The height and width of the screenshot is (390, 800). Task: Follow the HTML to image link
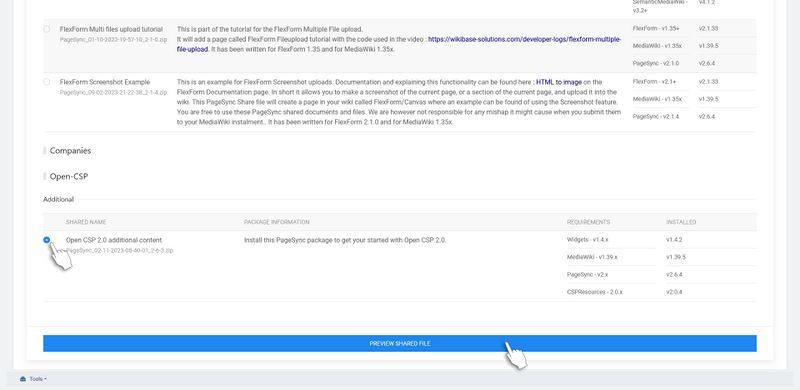point(559,82)
